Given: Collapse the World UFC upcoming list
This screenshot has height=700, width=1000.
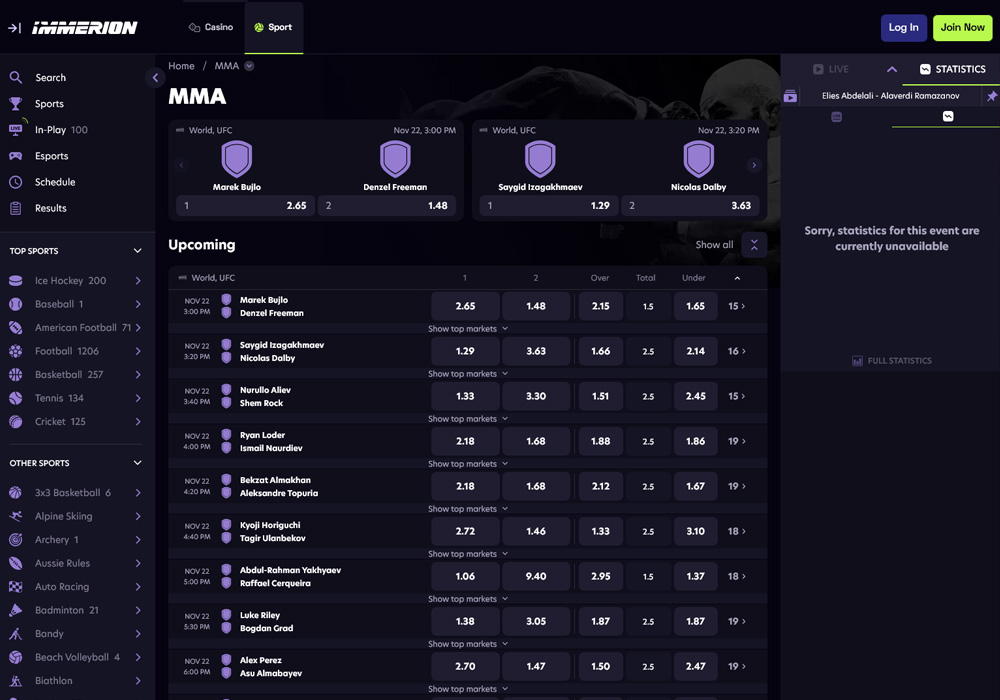Looking at the screenshot, I should tap(735, 277).
